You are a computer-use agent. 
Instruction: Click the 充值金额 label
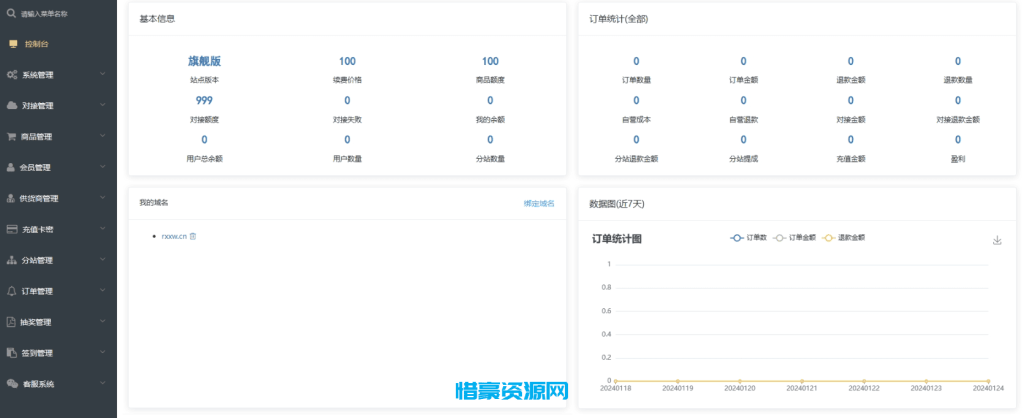pyautogui.click(x=850, y=159)
